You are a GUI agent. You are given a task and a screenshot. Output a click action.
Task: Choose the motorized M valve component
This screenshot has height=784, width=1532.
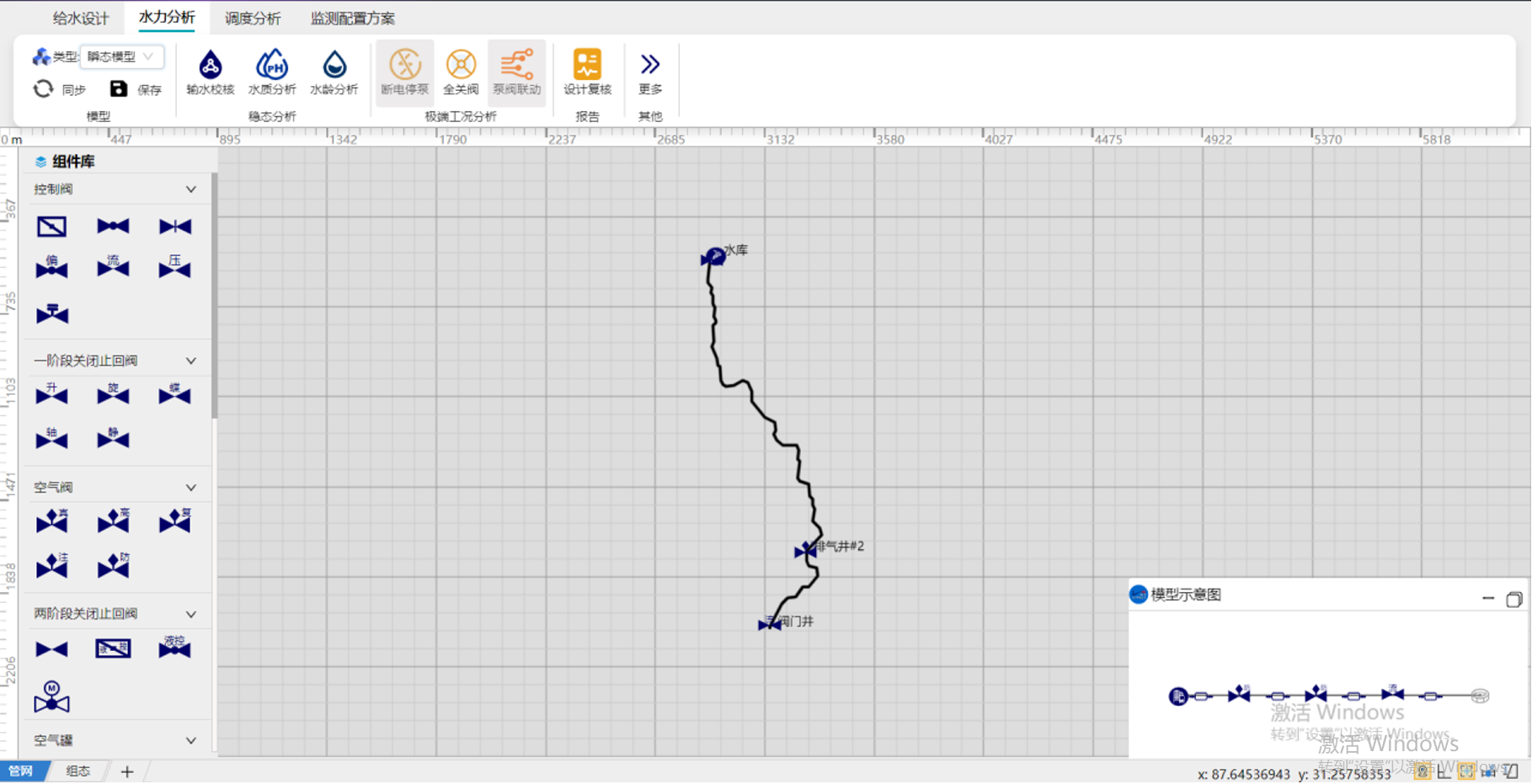(51, 697)
